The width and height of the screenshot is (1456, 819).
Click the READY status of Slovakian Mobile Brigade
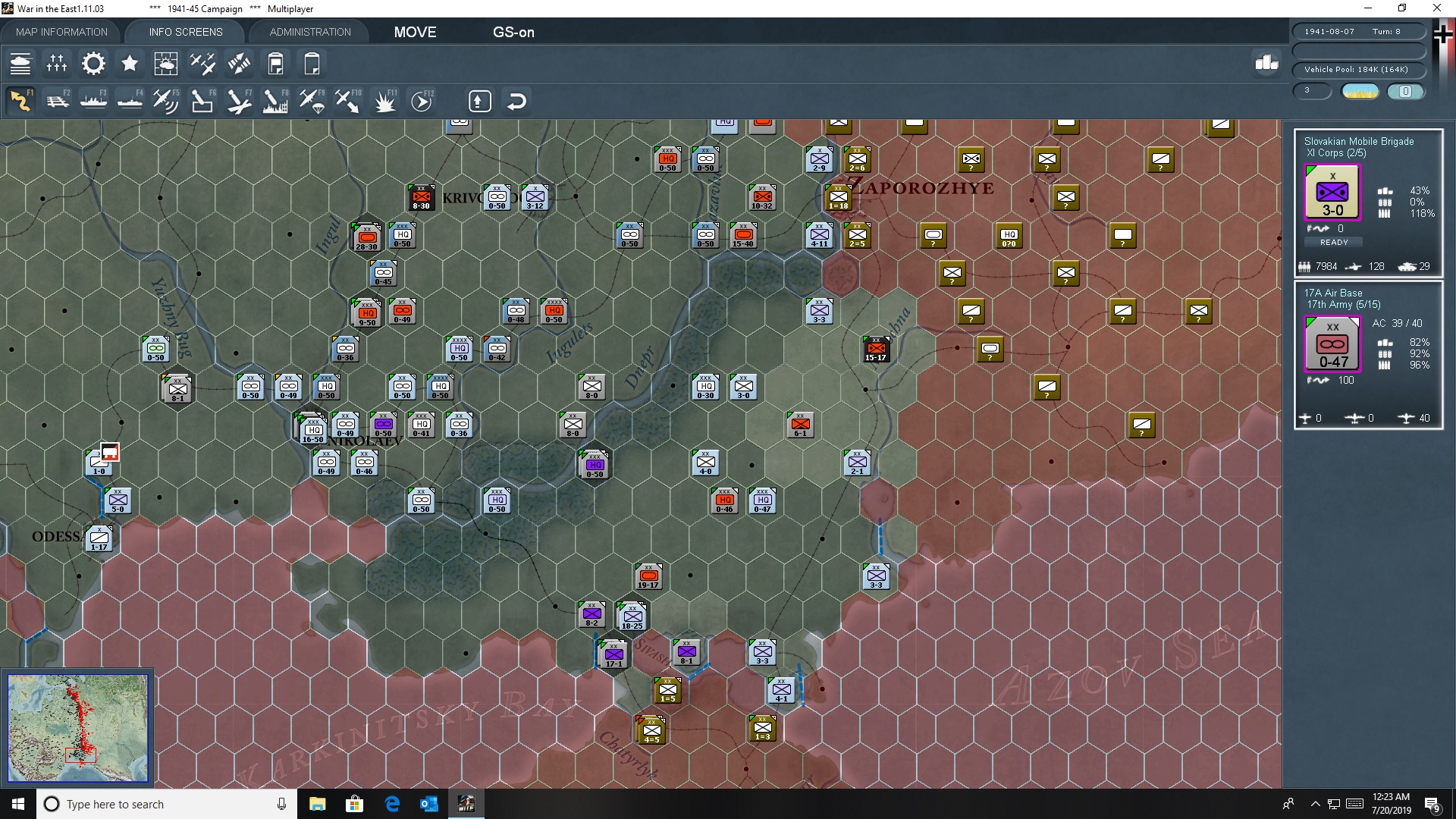1334,242
